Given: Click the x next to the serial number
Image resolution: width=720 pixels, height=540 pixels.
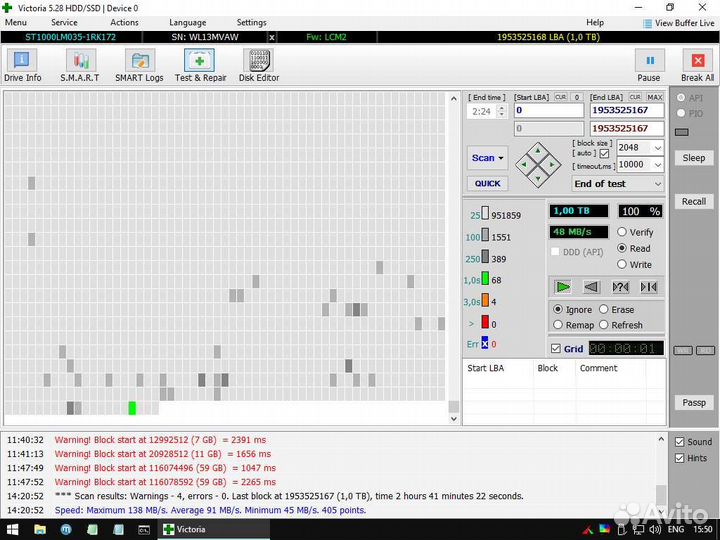Looking at the screenshot, I should (x=272, y=38).
